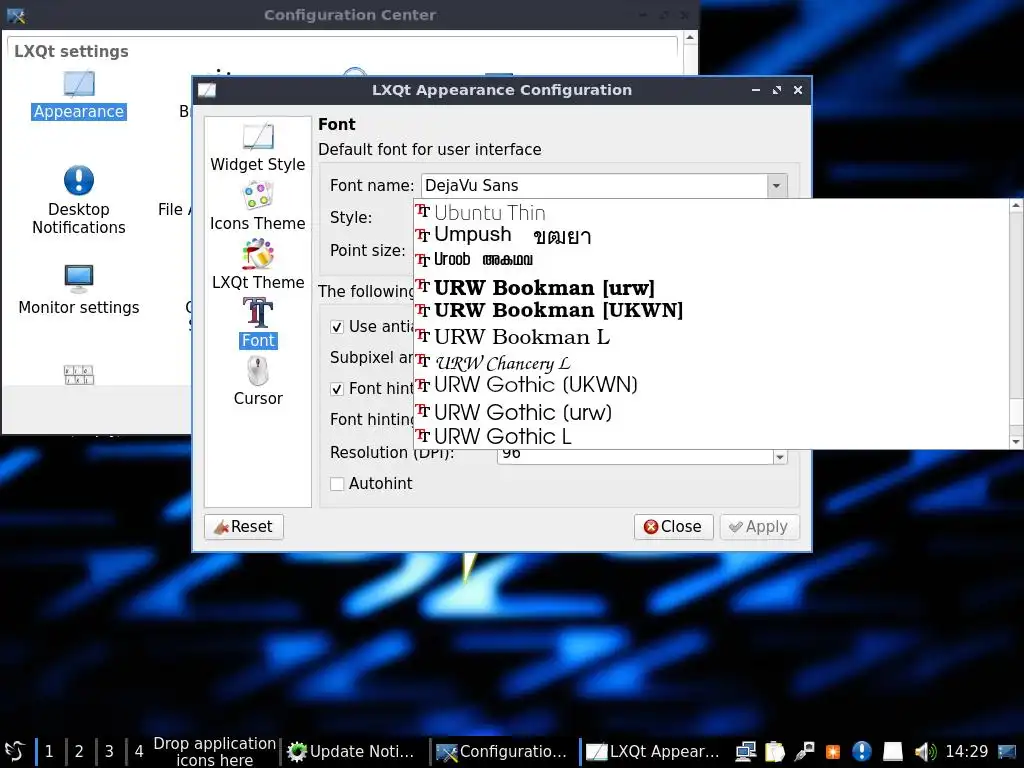The image size is (1024, 768).
Task: Switch to LXQt Appear... taskbar window
Action: click(x=653, y=752)
